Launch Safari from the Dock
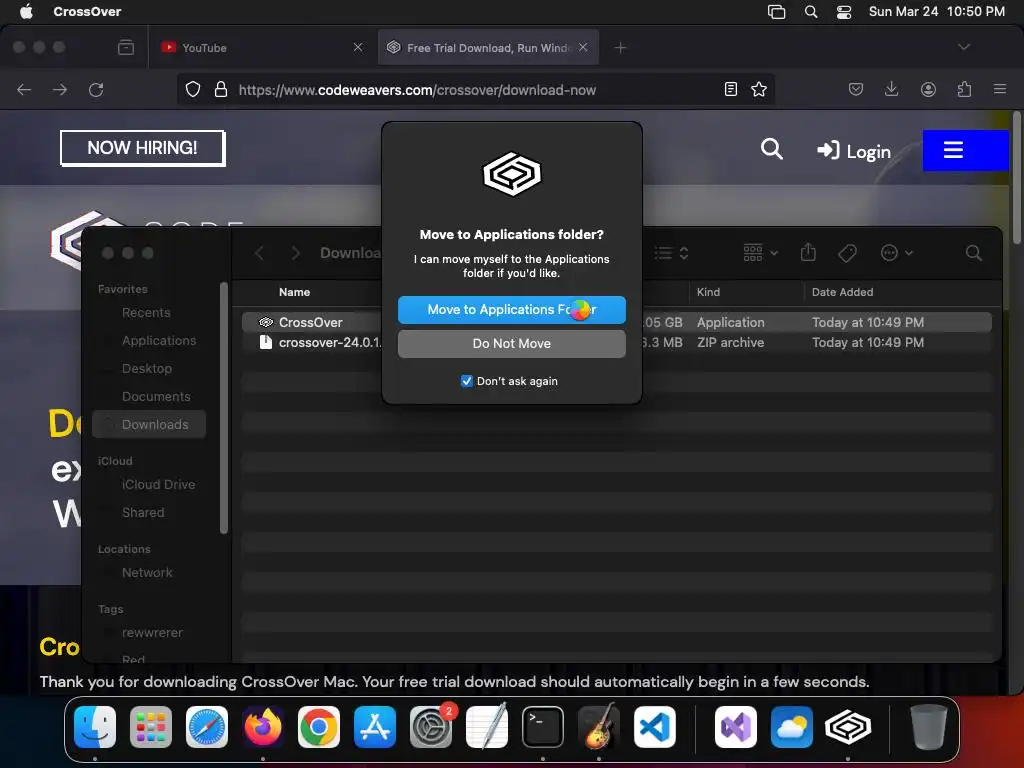This screenshot has width=1024, height=768. pos(207,727)
